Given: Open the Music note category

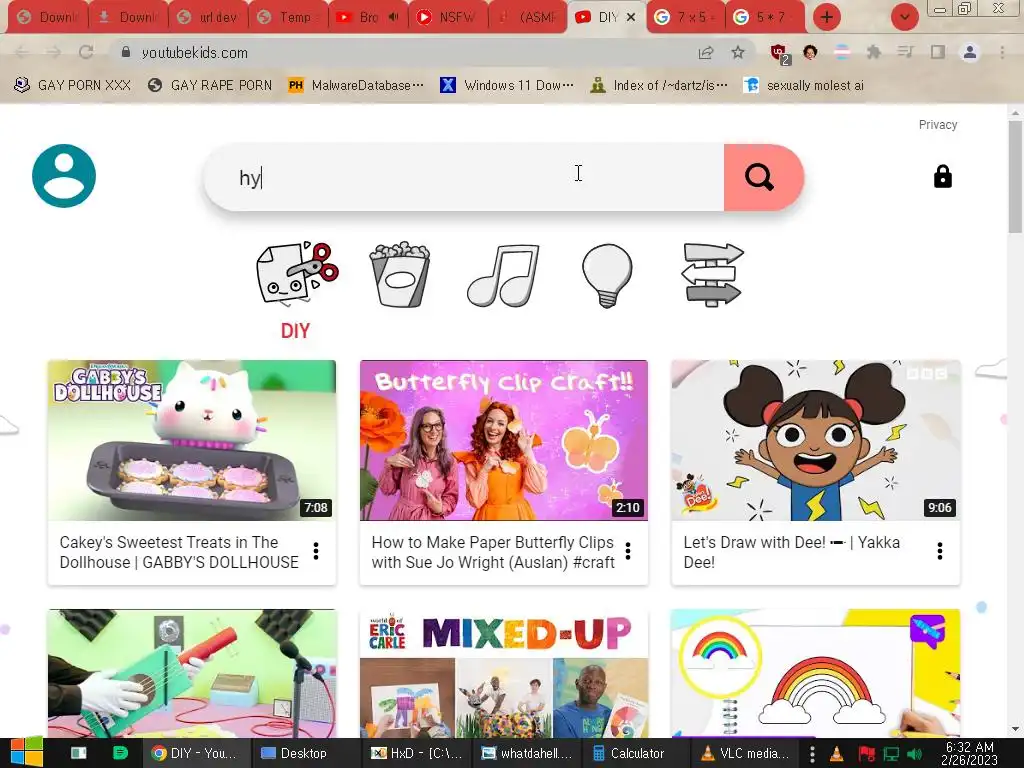Looking at the screenshot, I should pyautogui.click(x=504, y=275).
